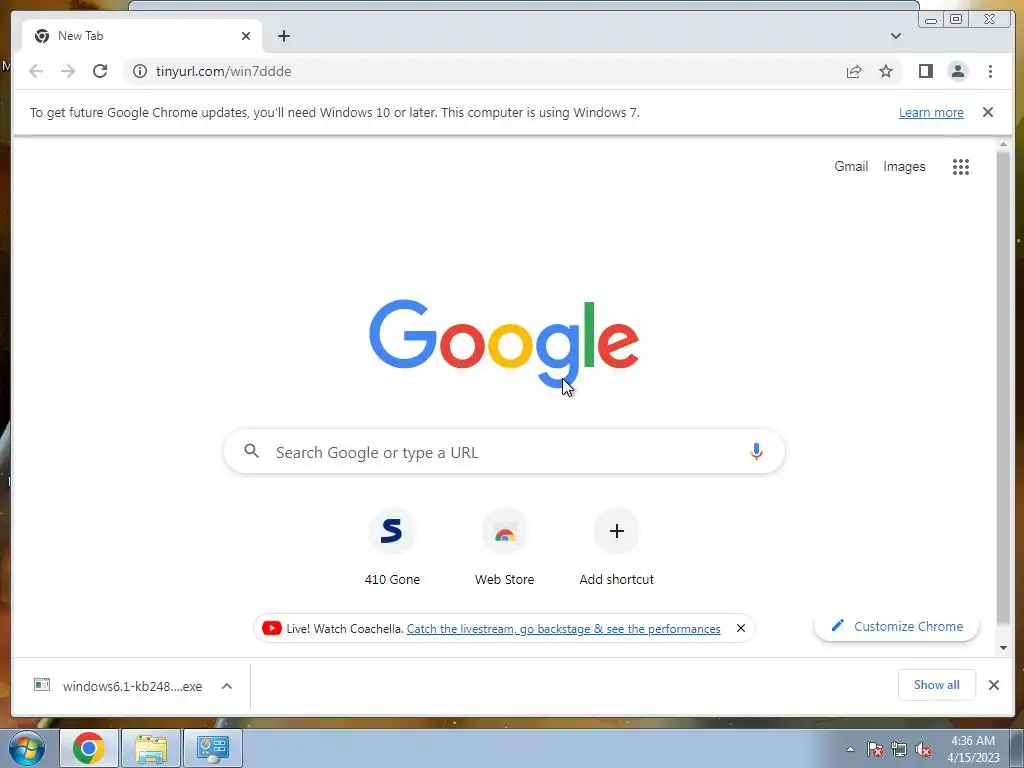The width and height of the screenshot is (1024, 768).
Task: Open the Coachella livestream link
Action: (563, 629)
